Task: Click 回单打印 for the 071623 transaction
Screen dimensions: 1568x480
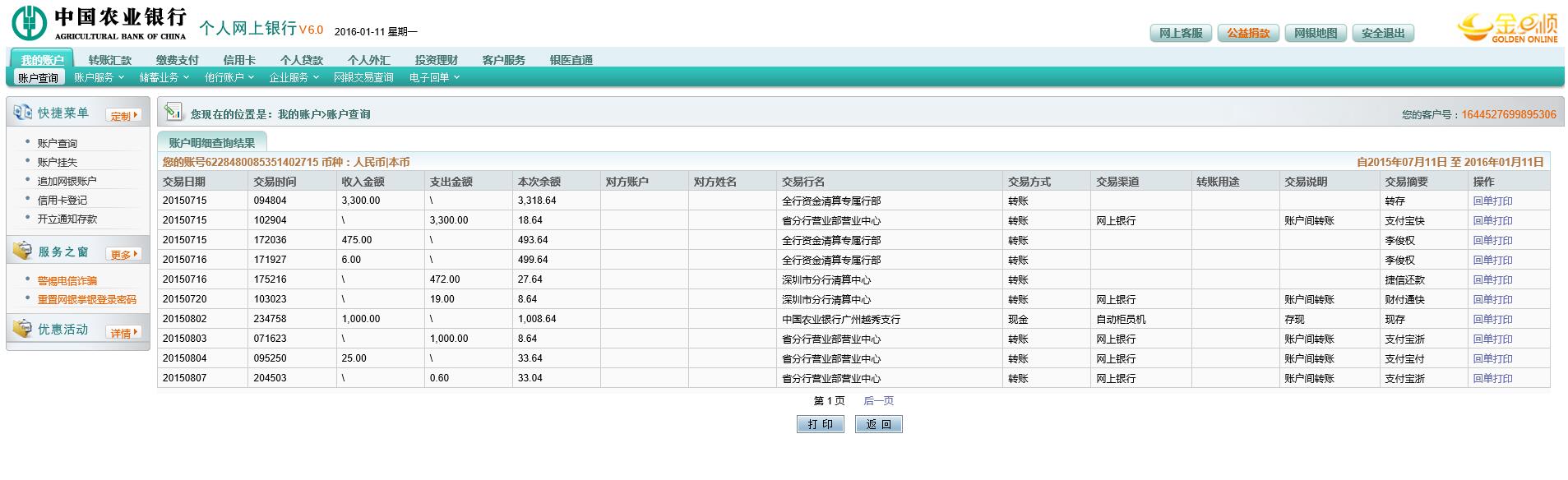Action: [1492, 339]
